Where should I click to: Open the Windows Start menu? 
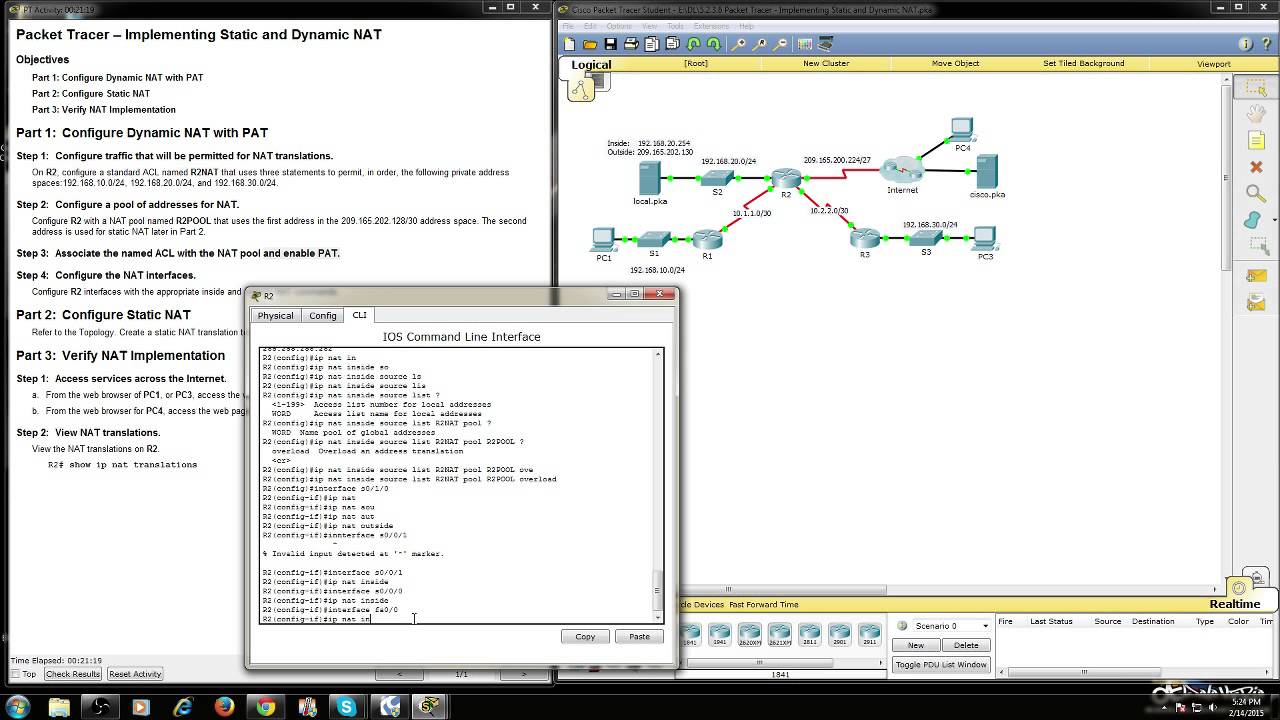(18, 707)
